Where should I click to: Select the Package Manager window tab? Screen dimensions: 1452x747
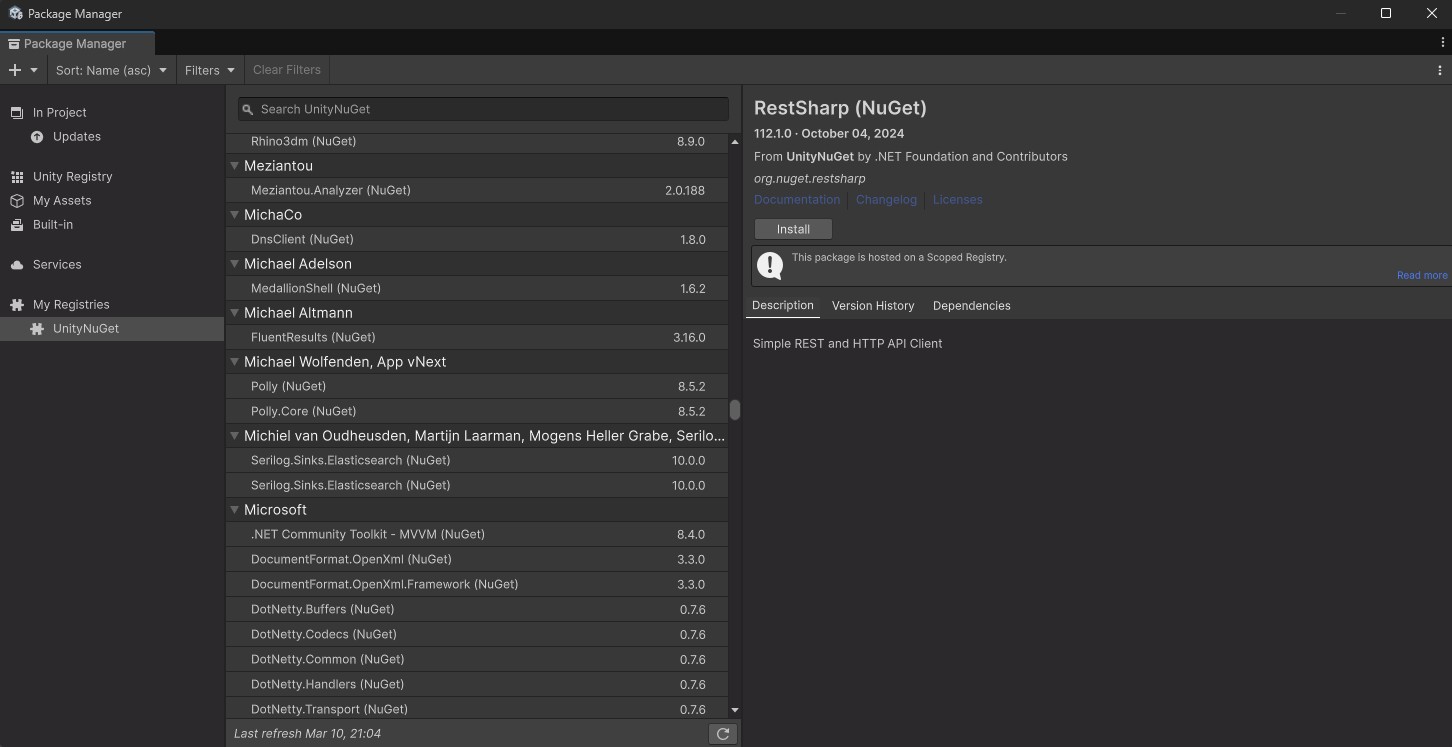tap(77, 43)
